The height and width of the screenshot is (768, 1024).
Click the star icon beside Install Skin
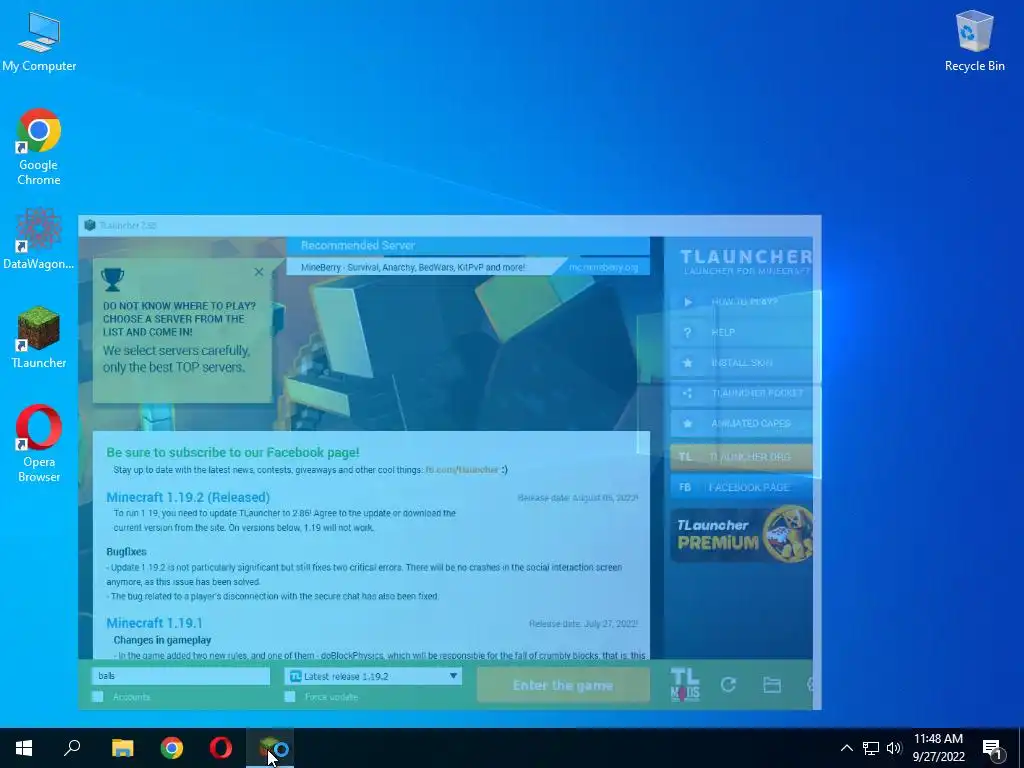click(688, 362)
